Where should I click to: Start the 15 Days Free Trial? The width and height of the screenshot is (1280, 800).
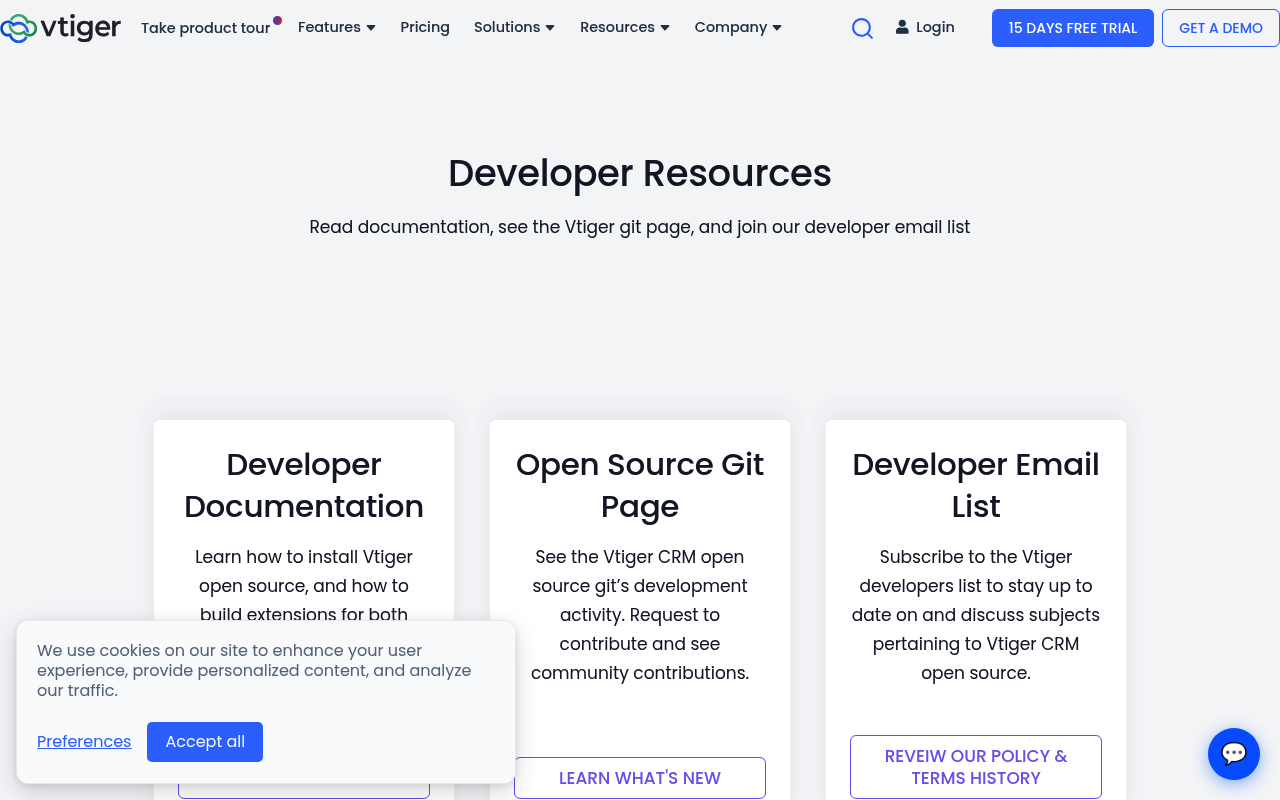tap(1073, 28)
